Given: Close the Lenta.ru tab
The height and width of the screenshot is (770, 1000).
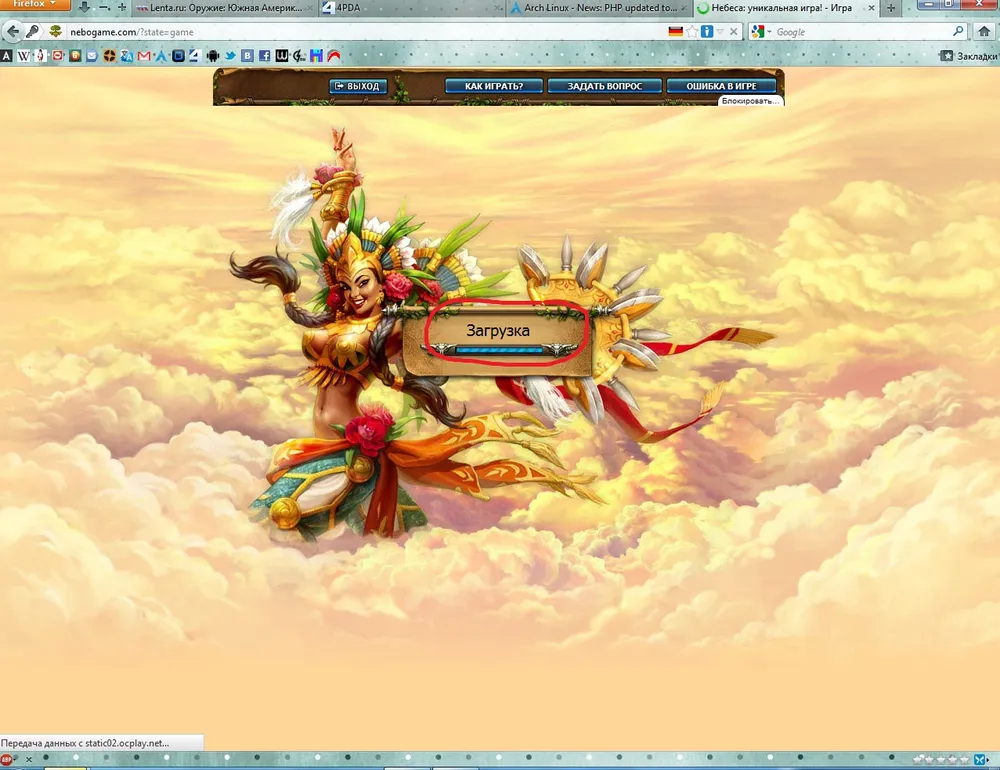Looking at the screenshot, I should tap(309, 8).
